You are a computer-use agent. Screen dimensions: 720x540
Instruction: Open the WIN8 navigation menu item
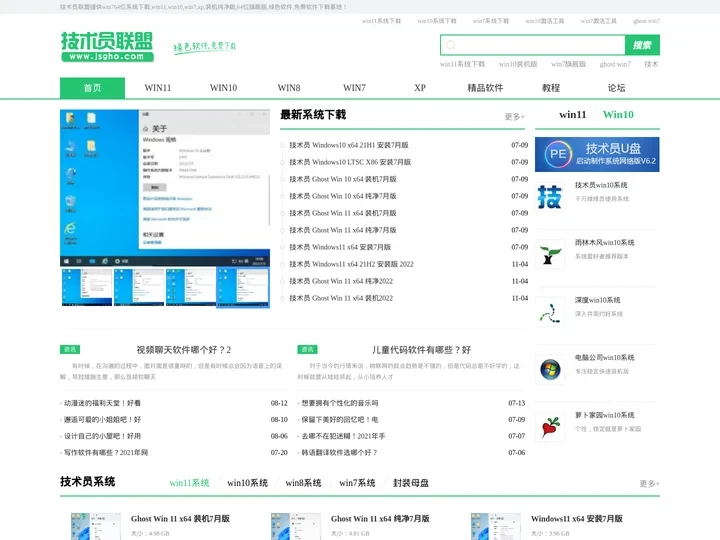point(289,88)
